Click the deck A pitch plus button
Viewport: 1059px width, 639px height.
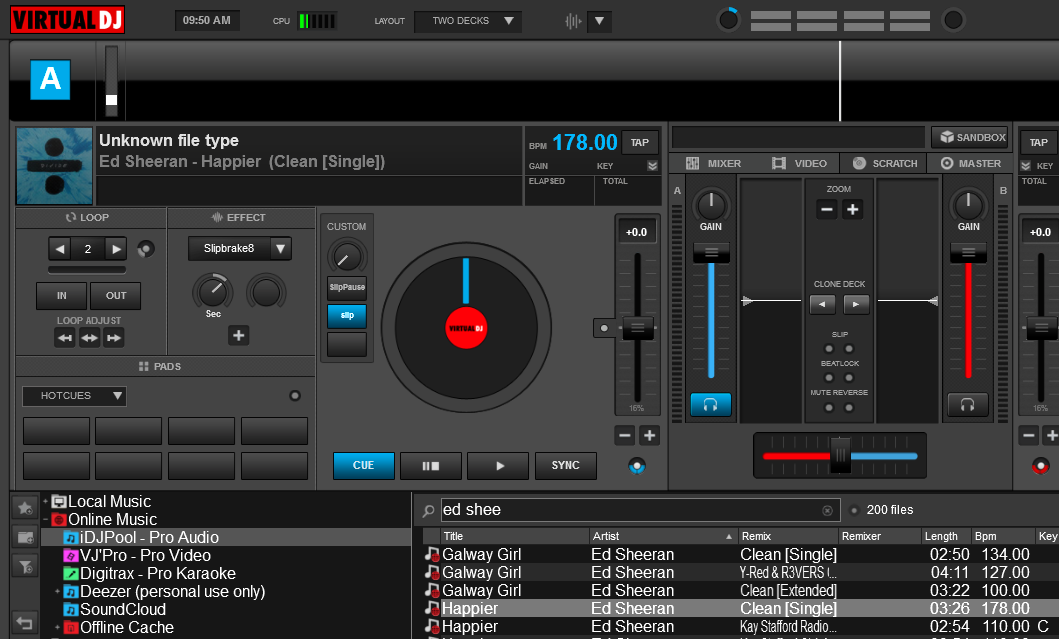point(650,436)
